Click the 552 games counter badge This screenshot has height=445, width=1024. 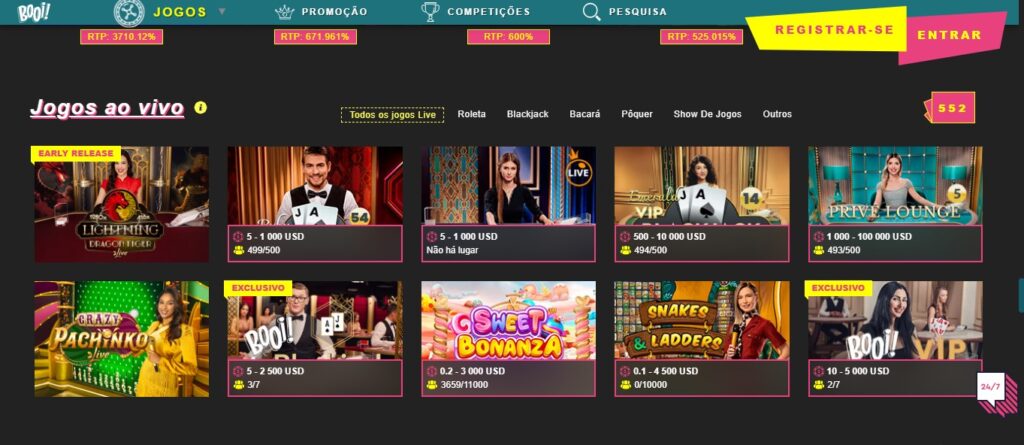(x=951, y=108)
